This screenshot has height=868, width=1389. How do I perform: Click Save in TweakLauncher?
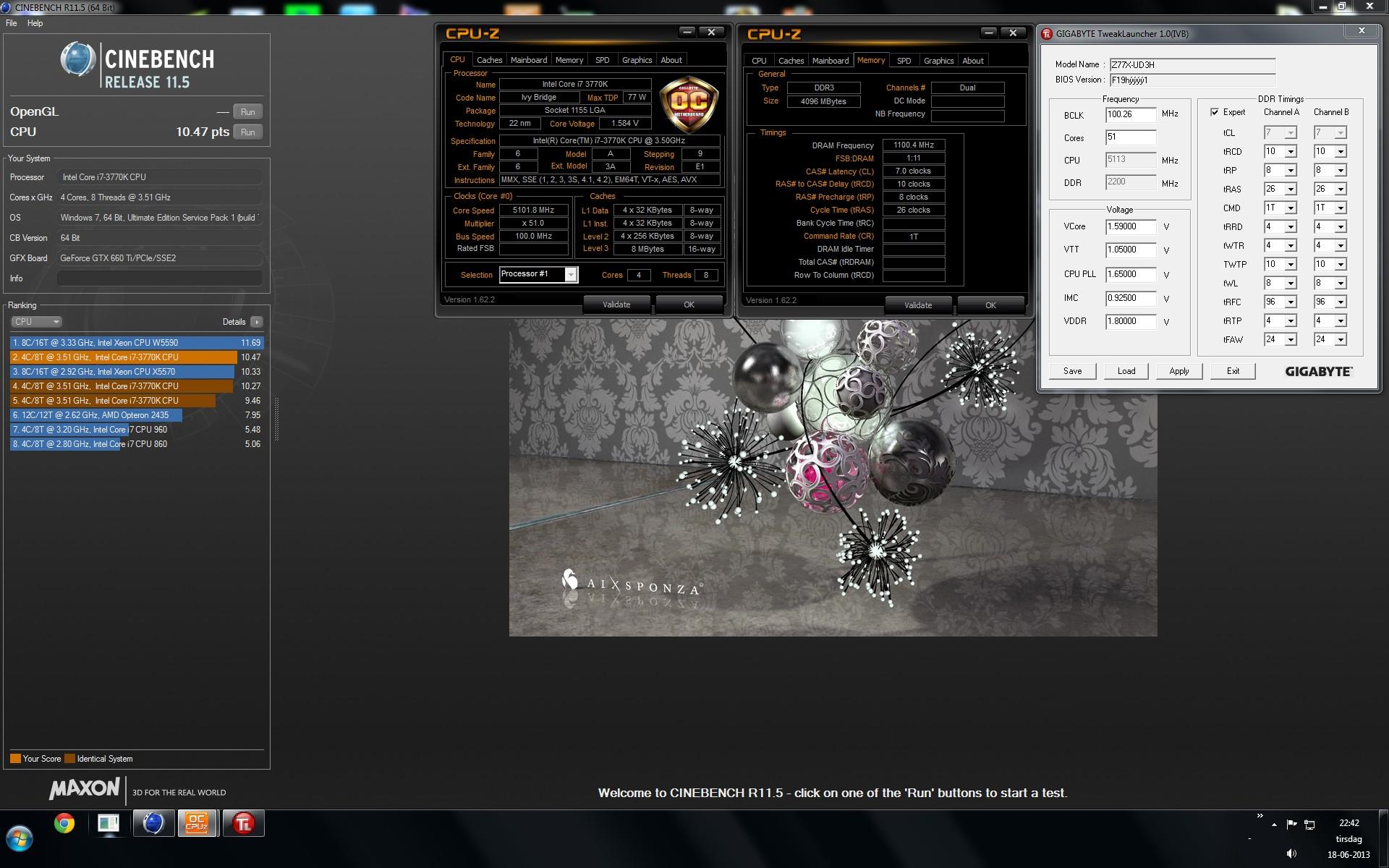pyautogui.click(x=1073, y=371)
